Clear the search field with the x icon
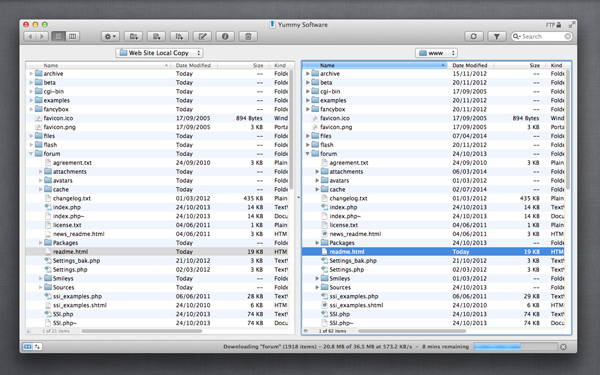 pos(568,36)
